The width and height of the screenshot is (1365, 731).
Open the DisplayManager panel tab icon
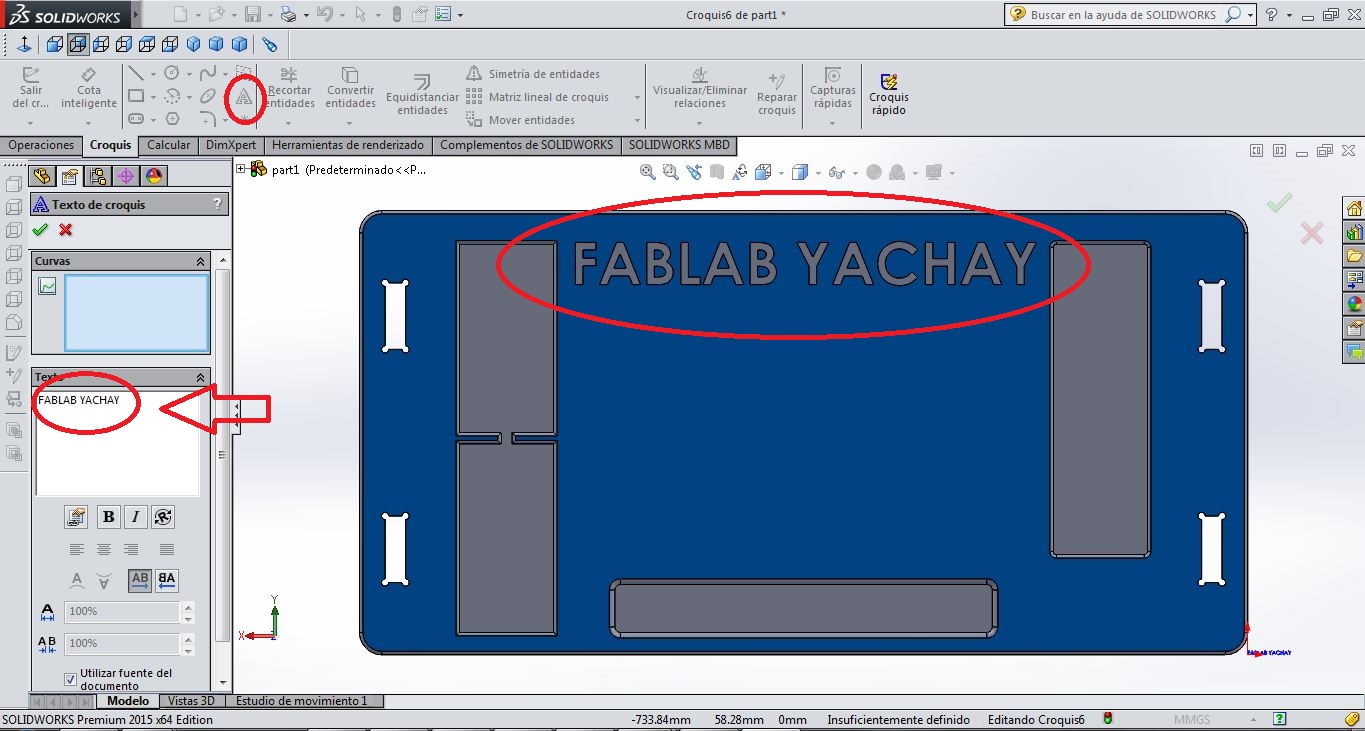(154, 176)
